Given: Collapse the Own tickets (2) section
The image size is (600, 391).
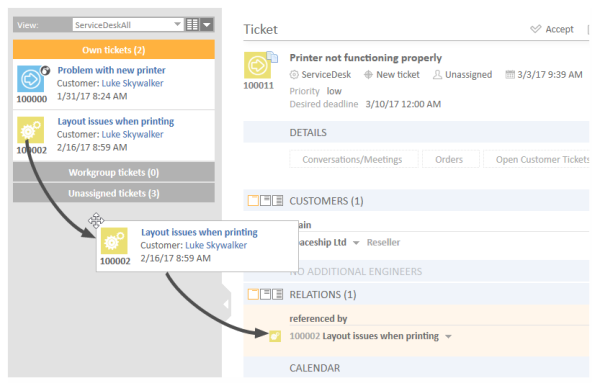Looking at the screenshot, I should 114,50.
